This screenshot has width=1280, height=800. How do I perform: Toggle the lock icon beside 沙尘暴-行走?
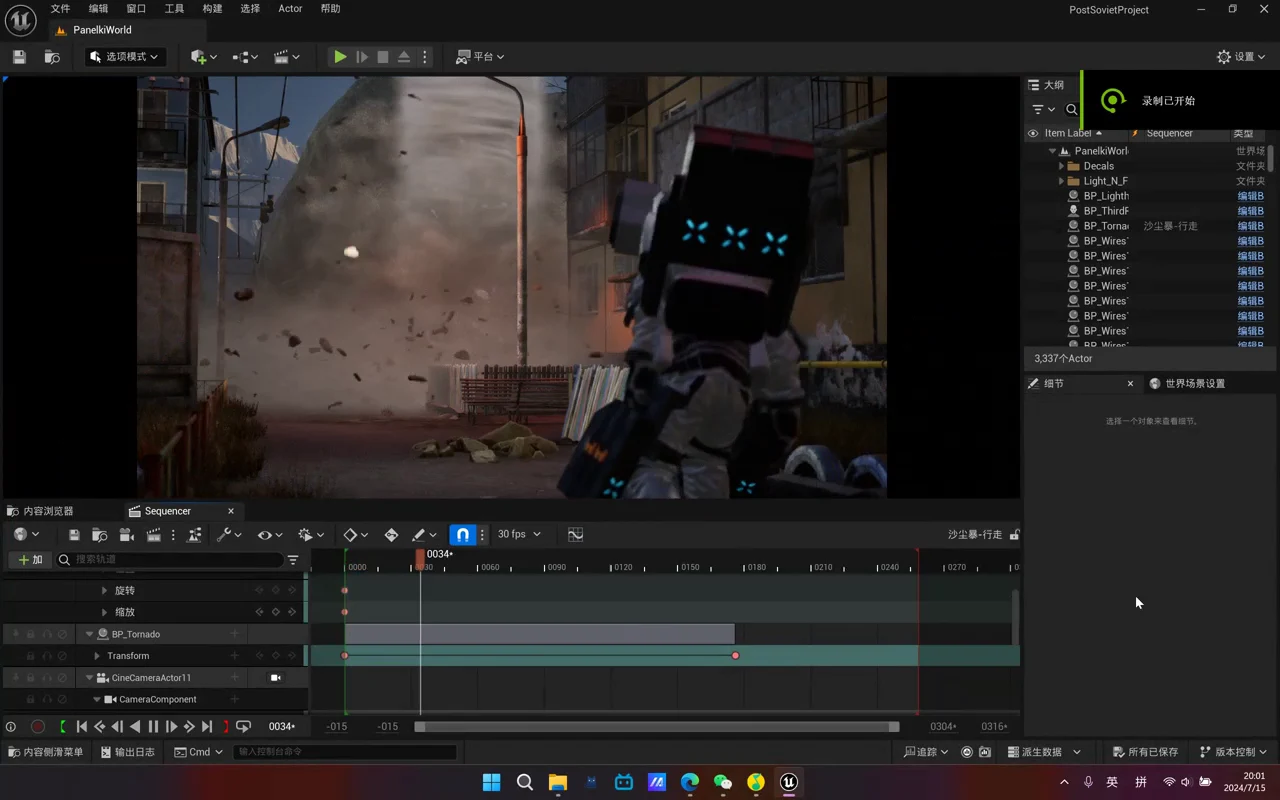(x=1014, y=535)
